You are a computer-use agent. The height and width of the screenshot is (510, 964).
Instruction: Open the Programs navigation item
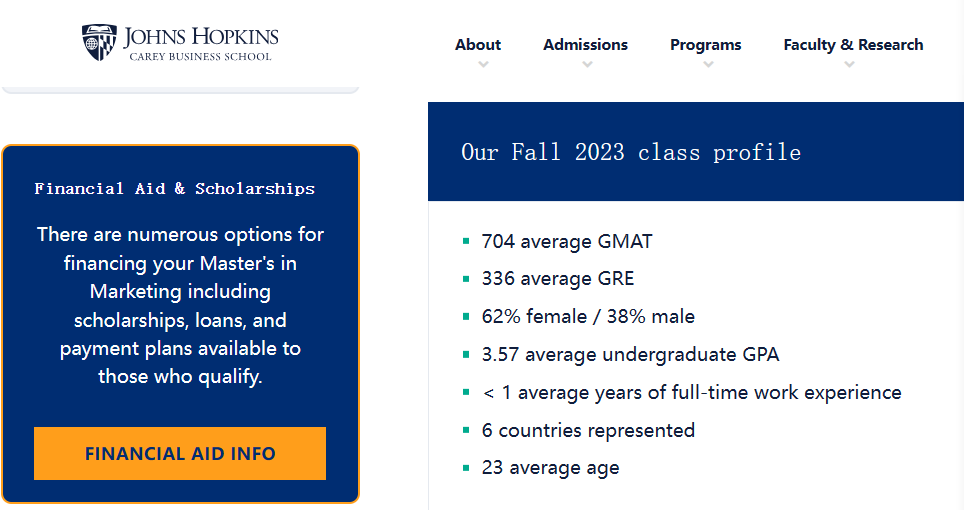coord(705,44)
